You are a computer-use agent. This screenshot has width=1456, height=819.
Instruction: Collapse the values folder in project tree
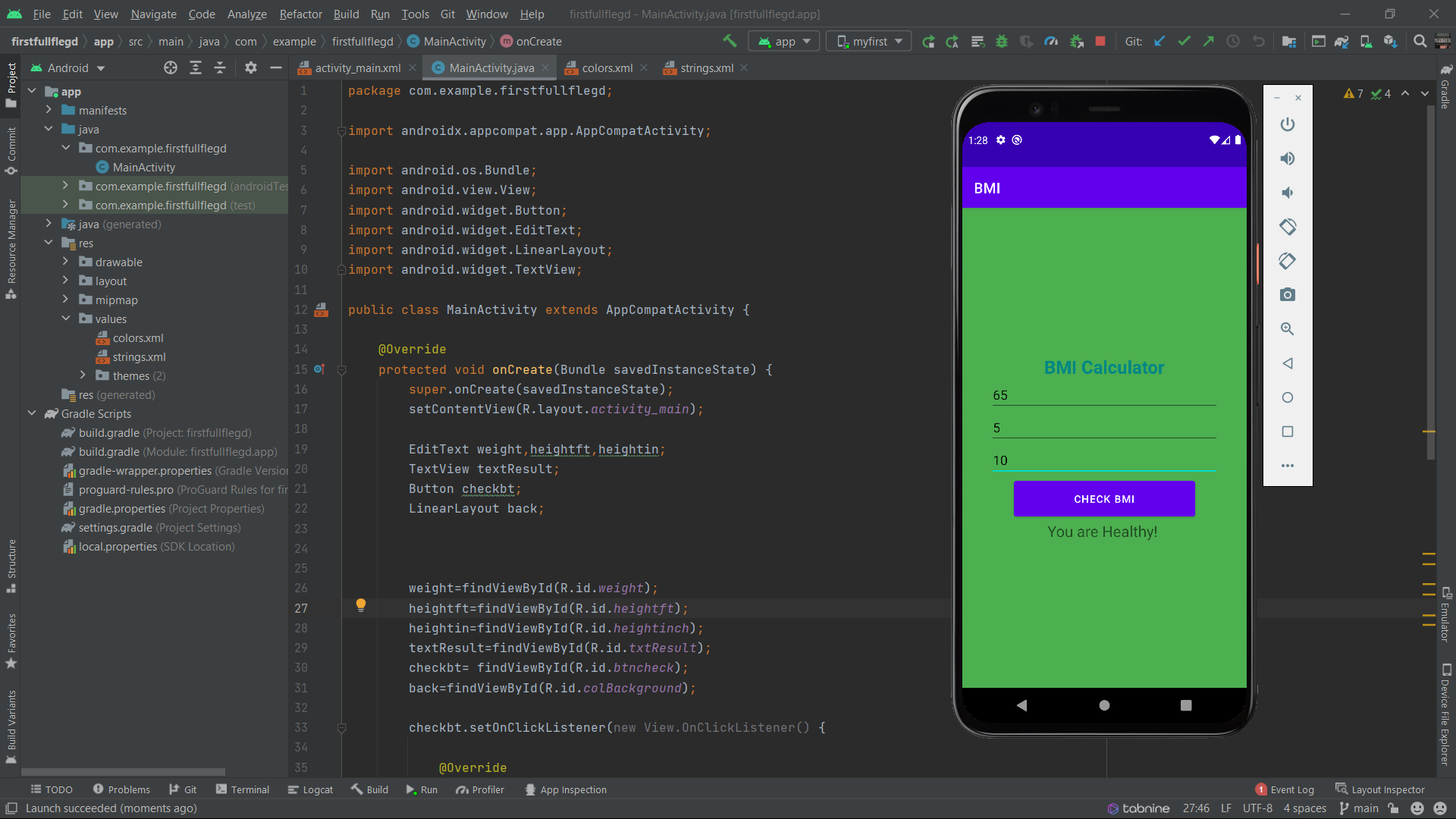click(67, 318)
